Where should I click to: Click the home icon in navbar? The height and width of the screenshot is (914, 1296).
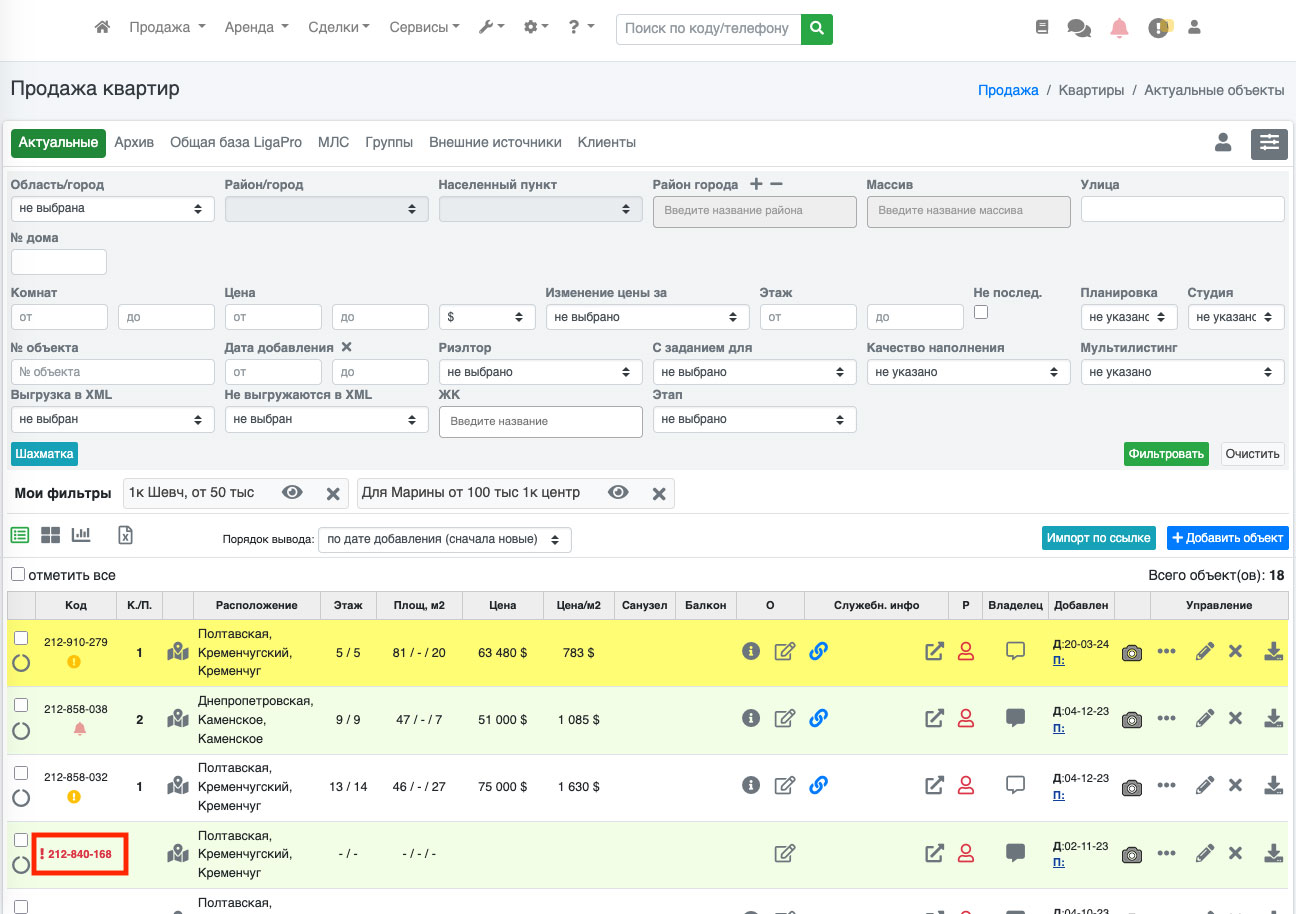pos(102,28)
